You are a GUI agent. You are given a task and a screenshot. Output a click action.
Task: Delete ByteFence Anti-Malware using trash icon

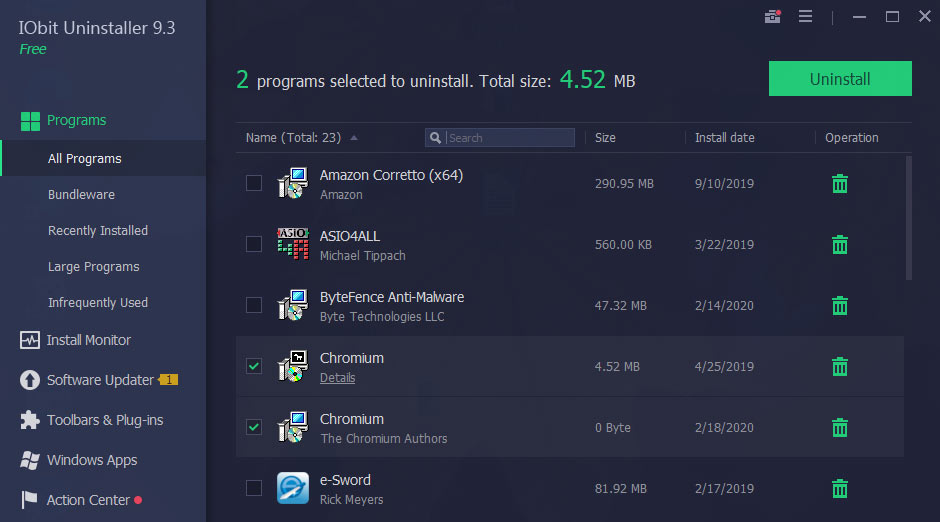(x=840, y=306)
